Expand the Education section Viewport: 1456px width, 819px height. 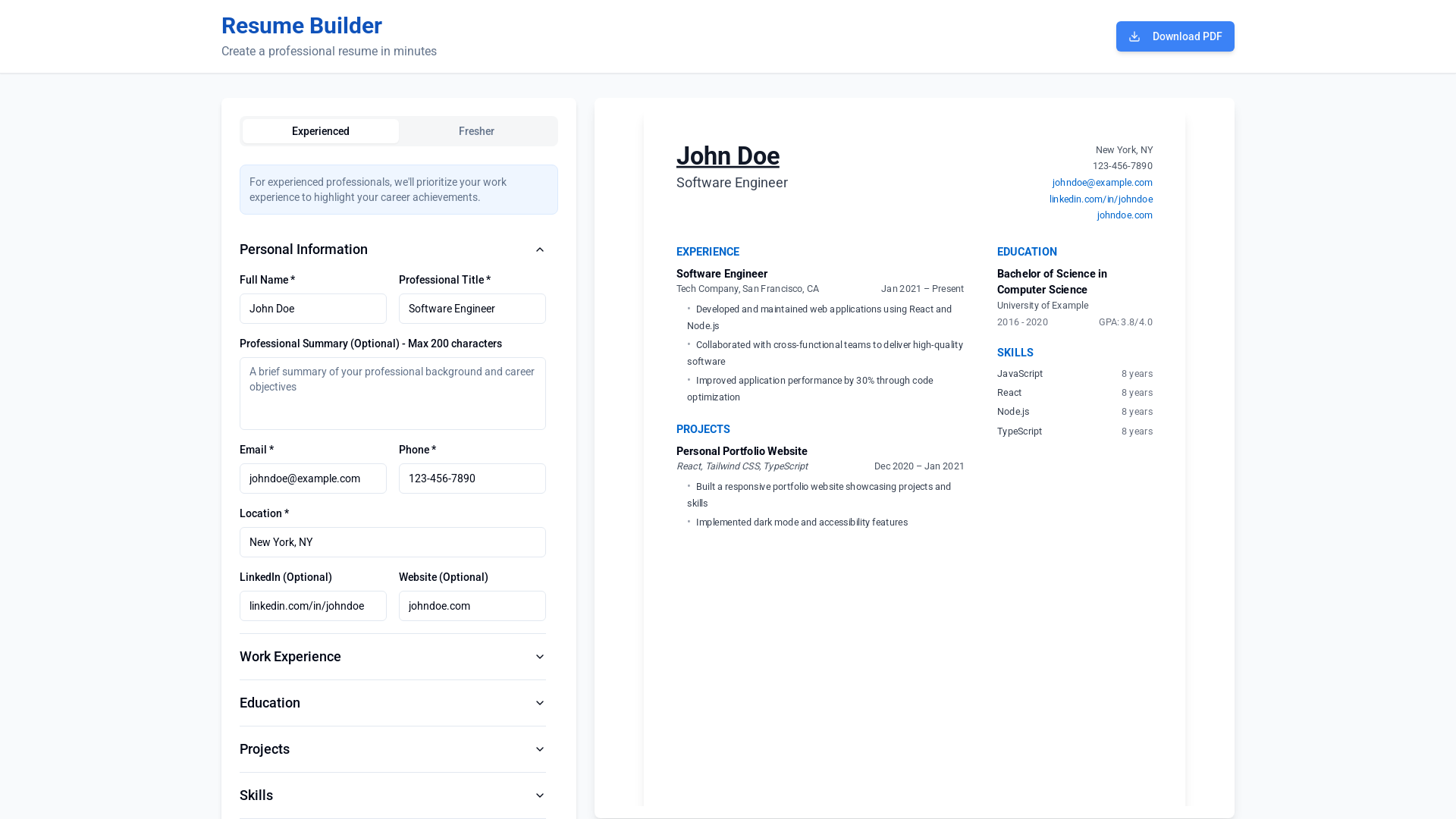[x=393, y=703]
